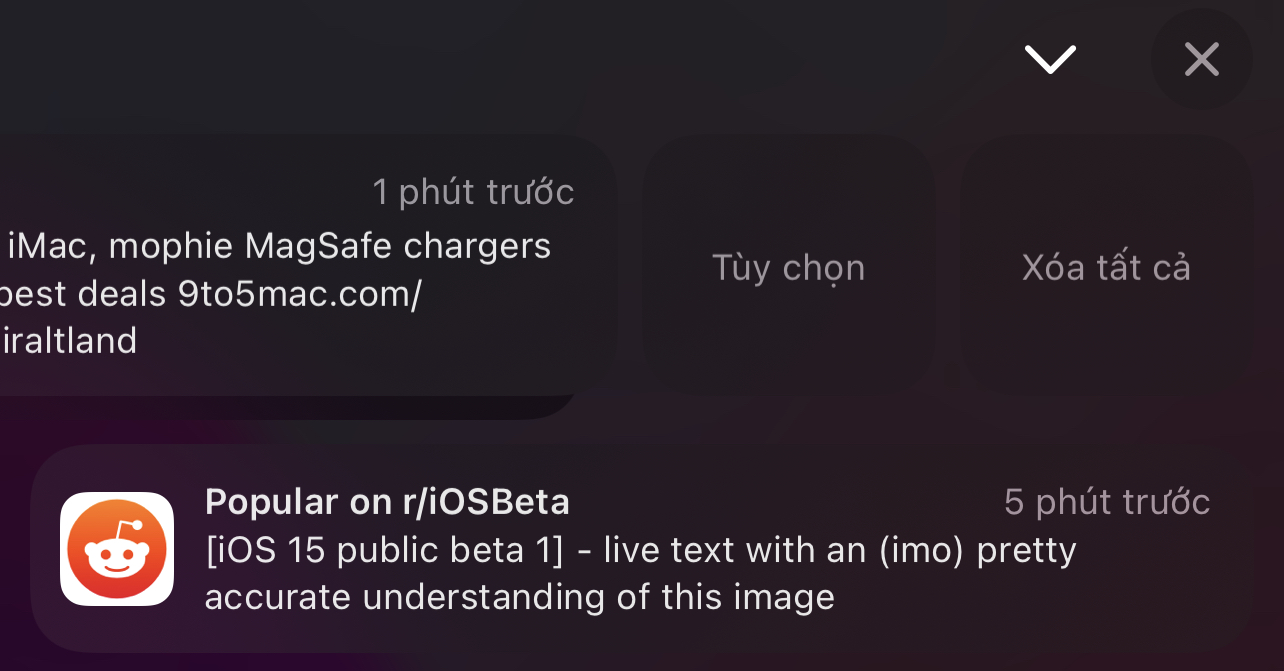Collapse the notification list with the down chevron
The height and width of the screenshot is (671, 1284).
[x=1049, y=59]
